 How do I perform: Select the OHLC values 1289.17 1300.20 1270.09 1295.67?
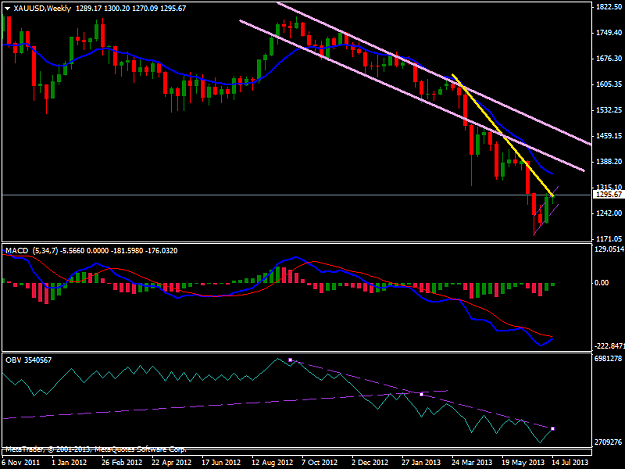[x=131, y=8]
